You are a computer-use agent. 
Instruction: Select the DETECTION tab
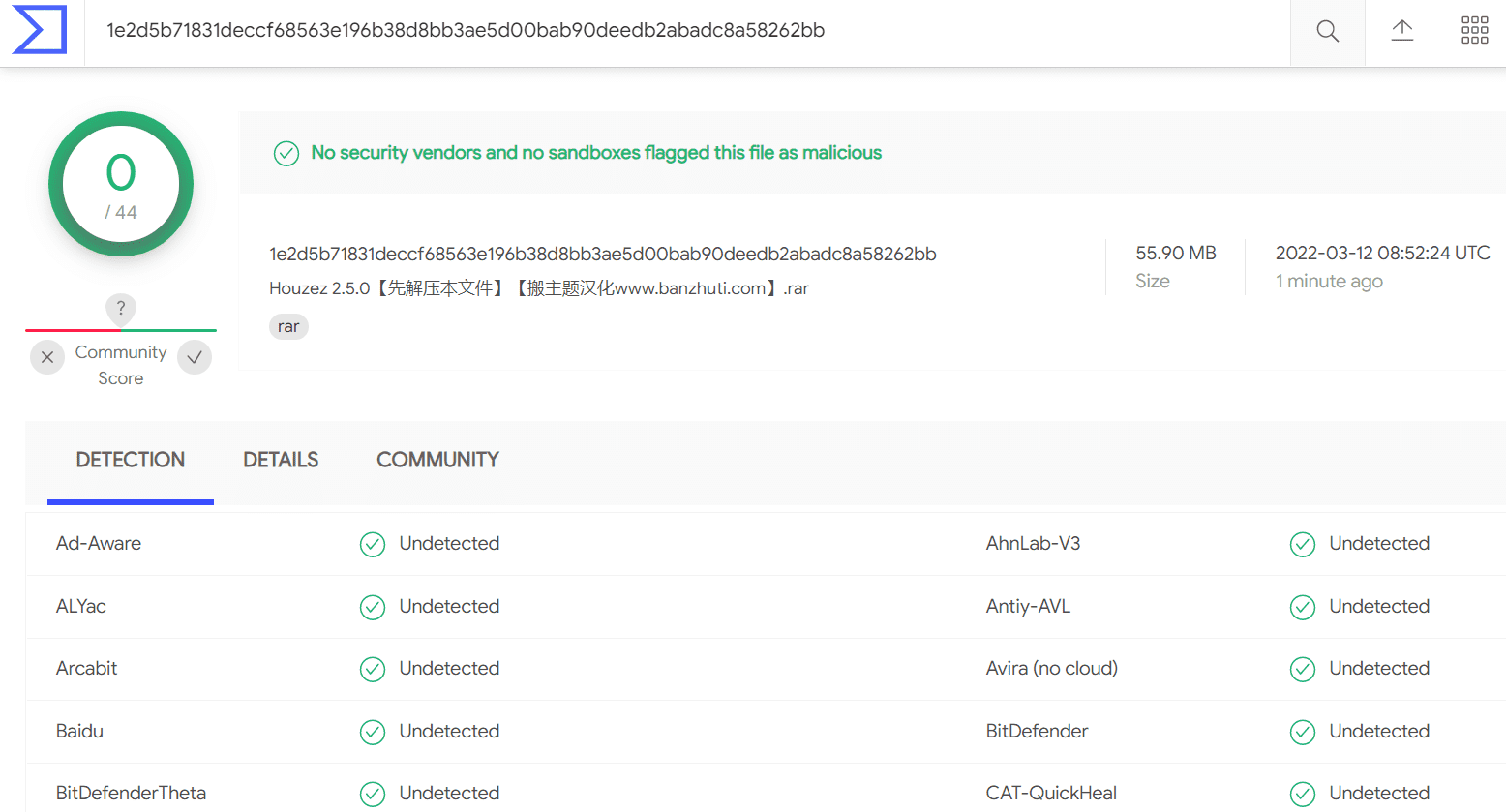point(131,460)
